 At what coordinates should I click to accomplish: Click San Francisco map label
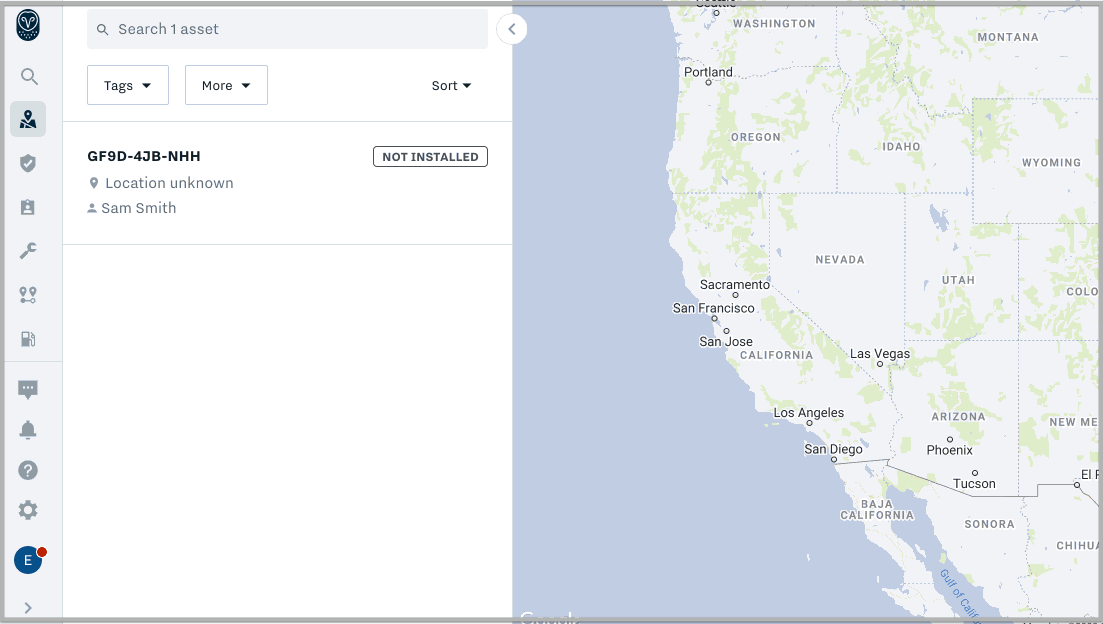713,308
